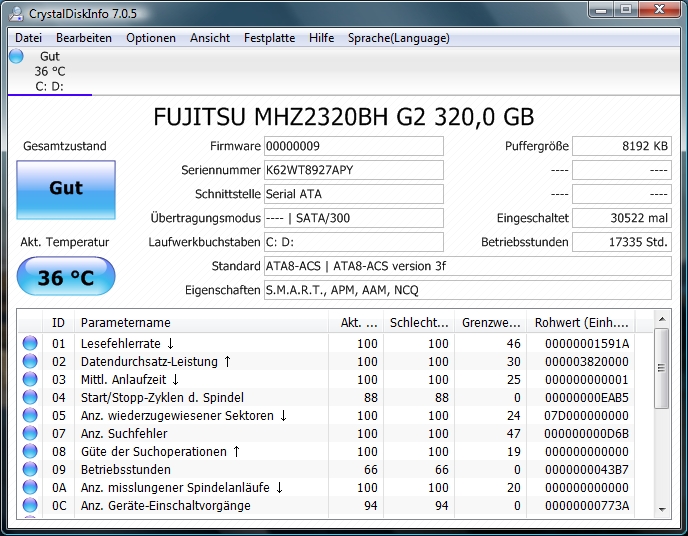
Task: Open the Bearbeiten menu
Action: [x=84, y=38]
